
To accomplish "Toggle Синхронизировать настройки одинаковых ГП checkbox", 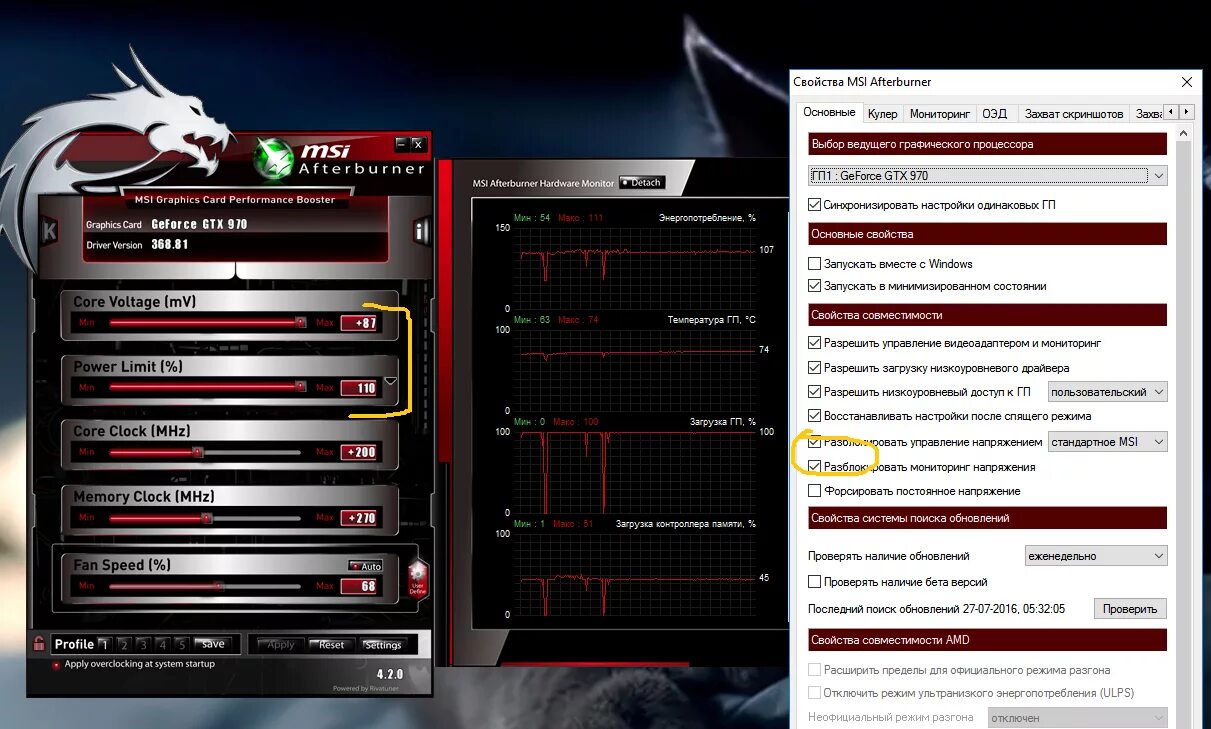I will 814,205.
